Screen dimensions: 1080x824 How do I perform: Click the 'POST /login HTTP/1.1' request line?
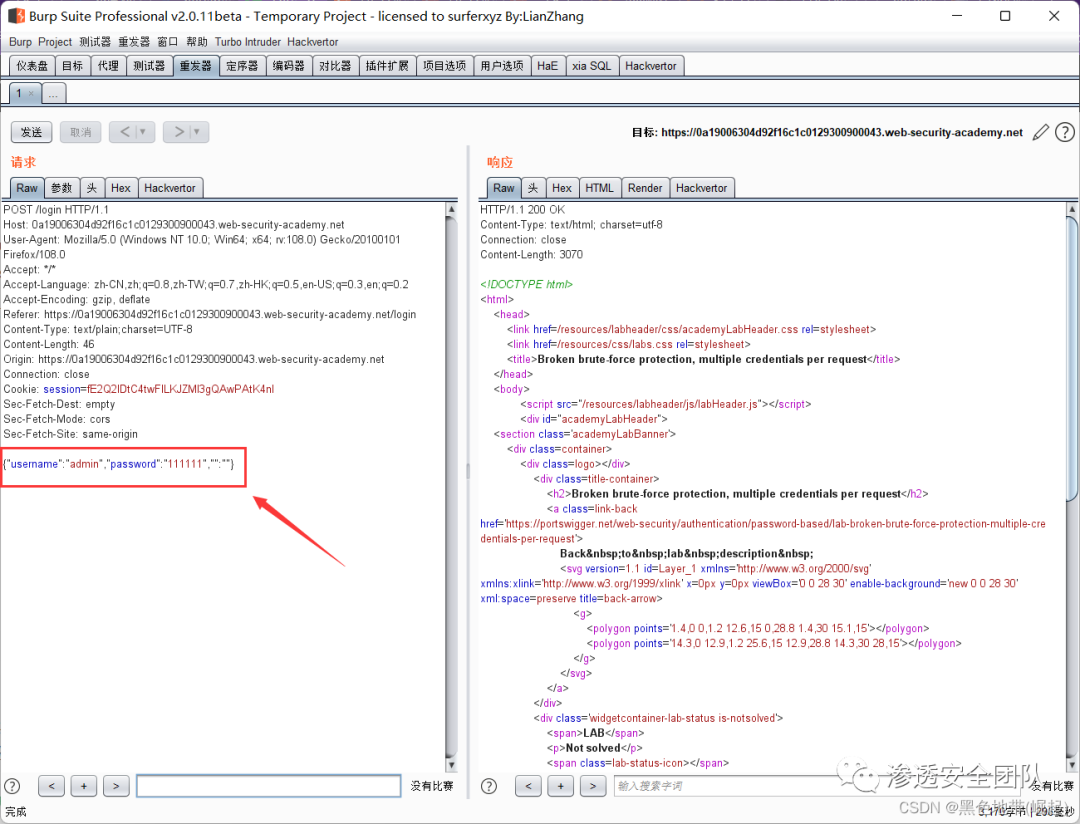tap(56, 209)
